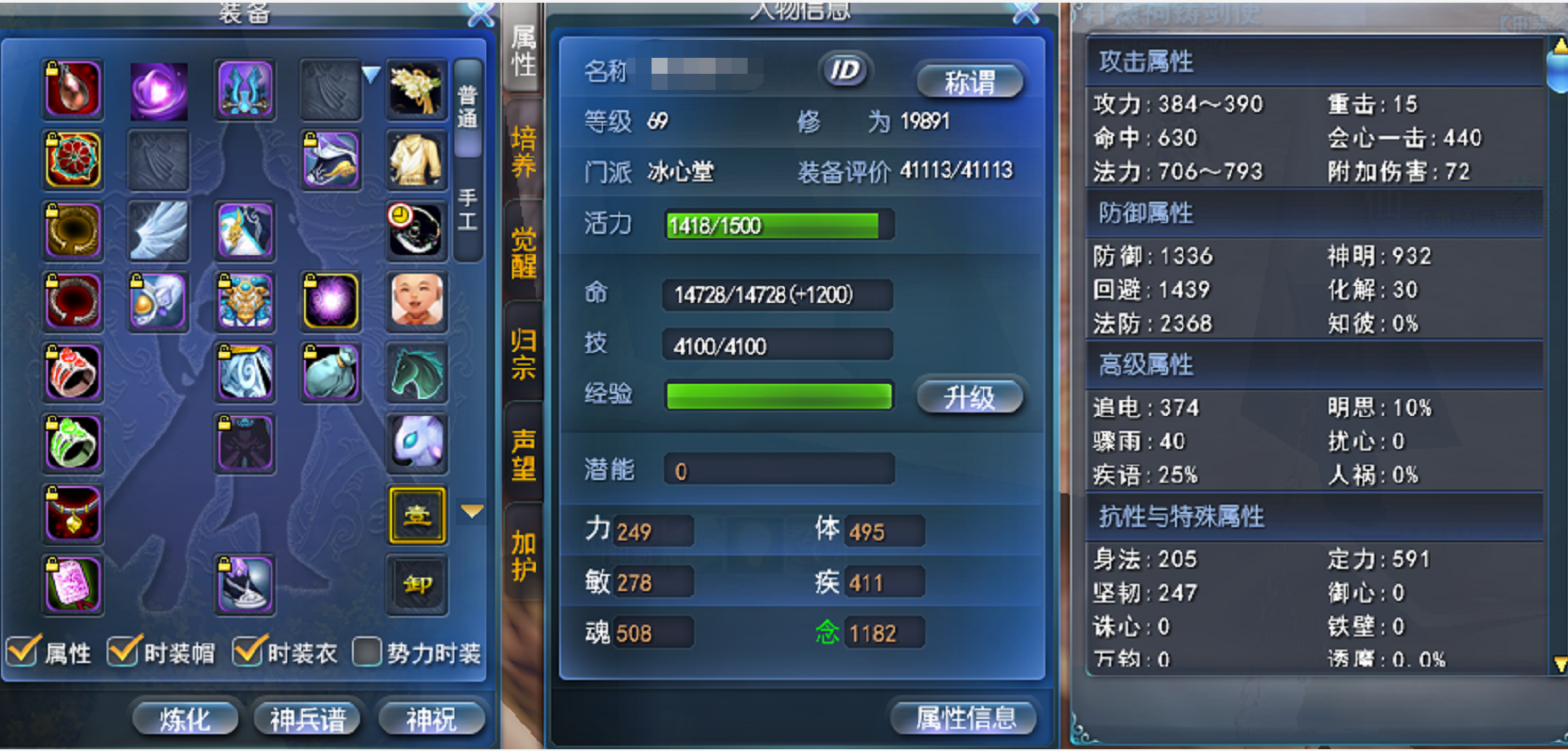Open the 神兵谱 button
Image resolution: width=1568 pixels, height=751 pixels.
pyautogui.click(x=308, y=718)
